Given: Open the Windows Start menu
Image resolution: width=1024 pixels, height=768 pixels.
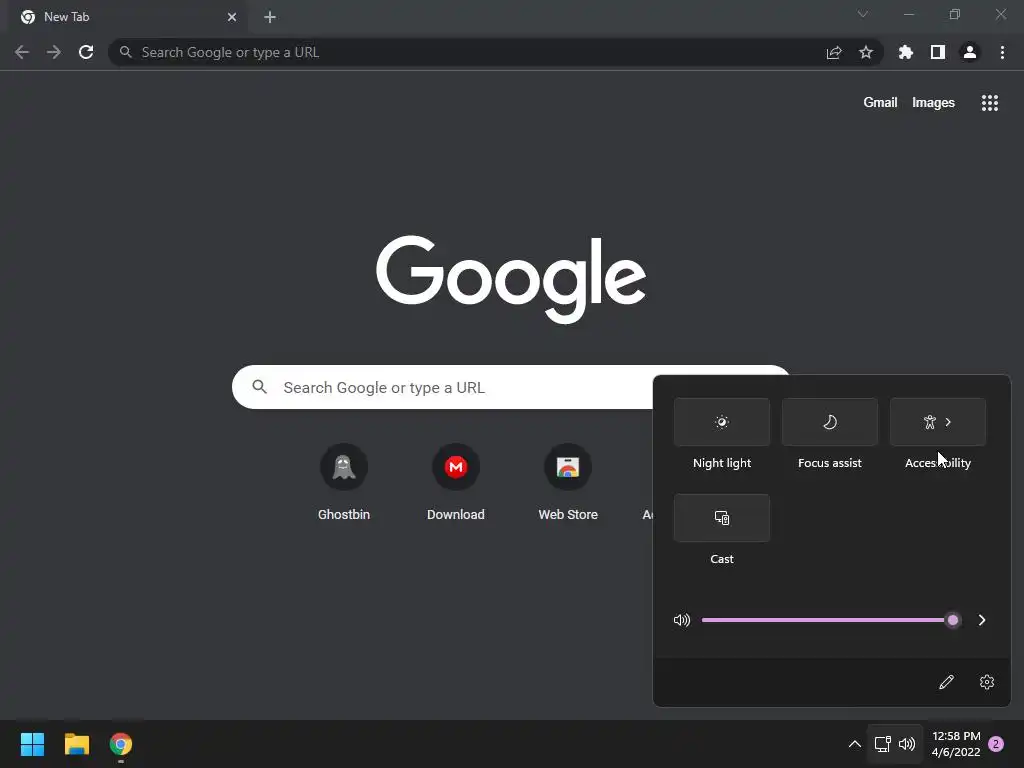Looking at the screenshot, I should [x=32, y=744].
